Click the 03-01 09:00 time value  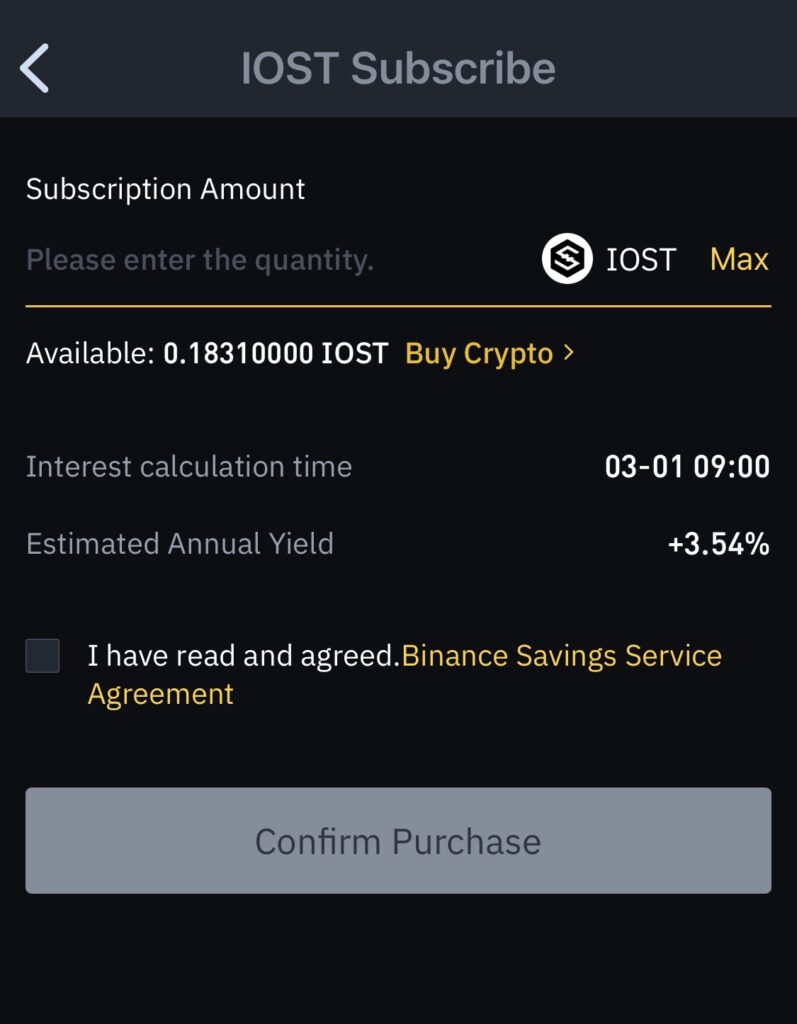click(687, 466)
